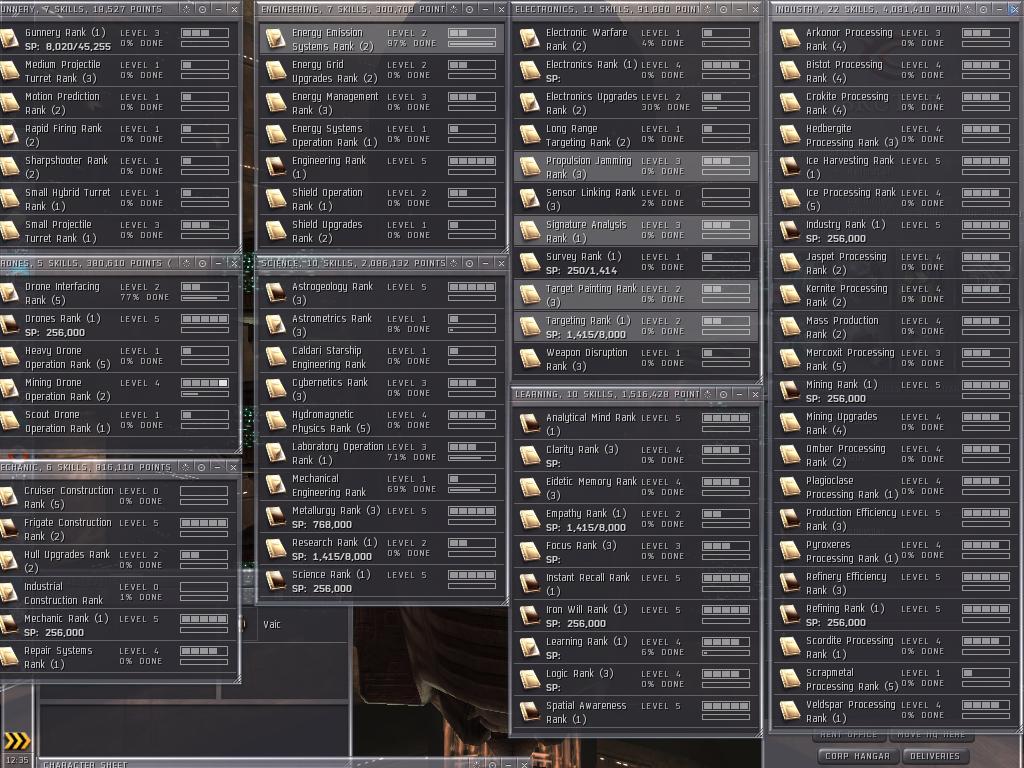Viewport: 1024px width, 768px height.
Task: Click the star-shaped icon in the Electronics window header
Action: point(707,9)
